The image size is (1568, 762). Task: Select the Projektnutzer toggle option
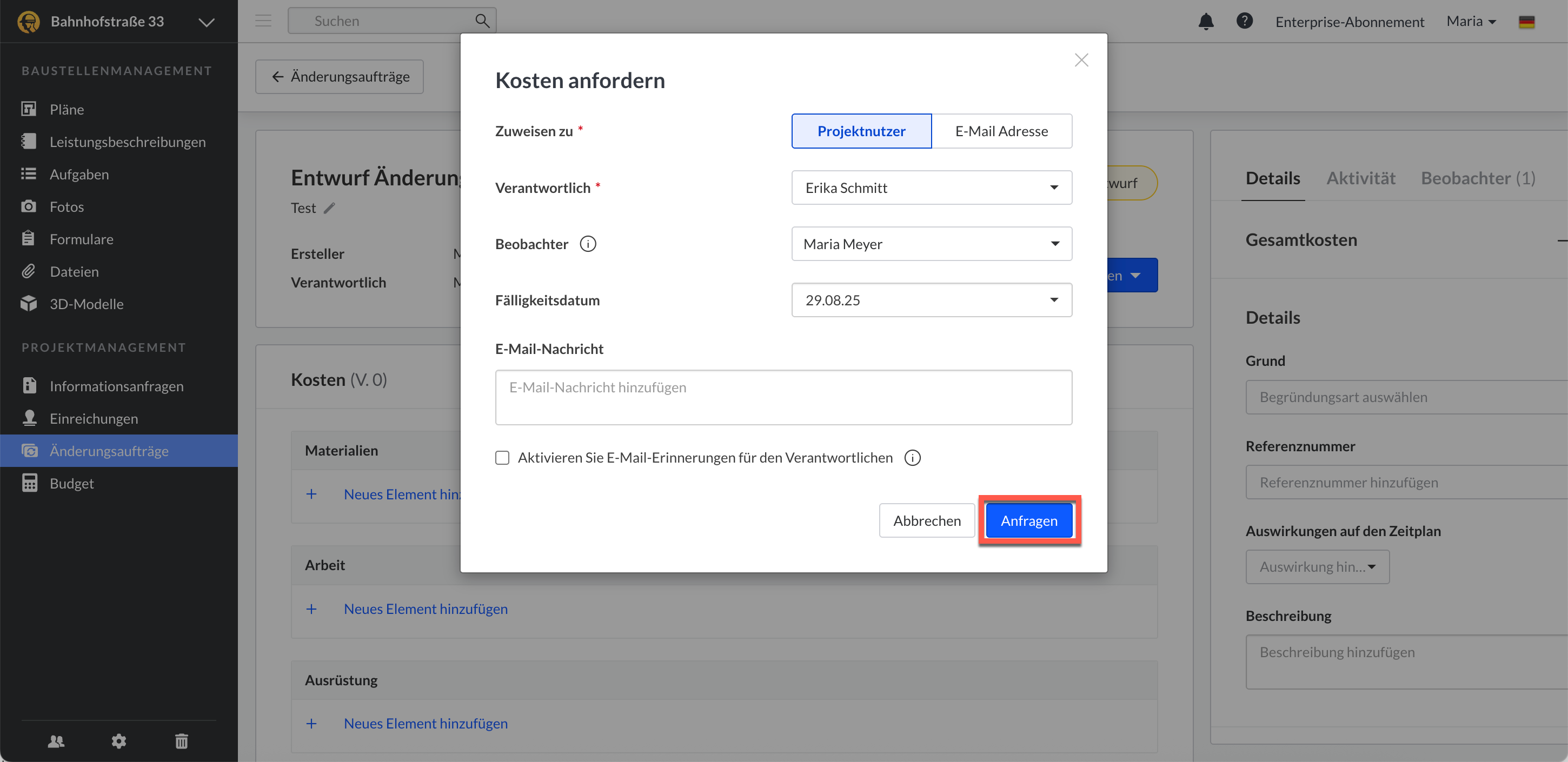(x=861, y=131)
